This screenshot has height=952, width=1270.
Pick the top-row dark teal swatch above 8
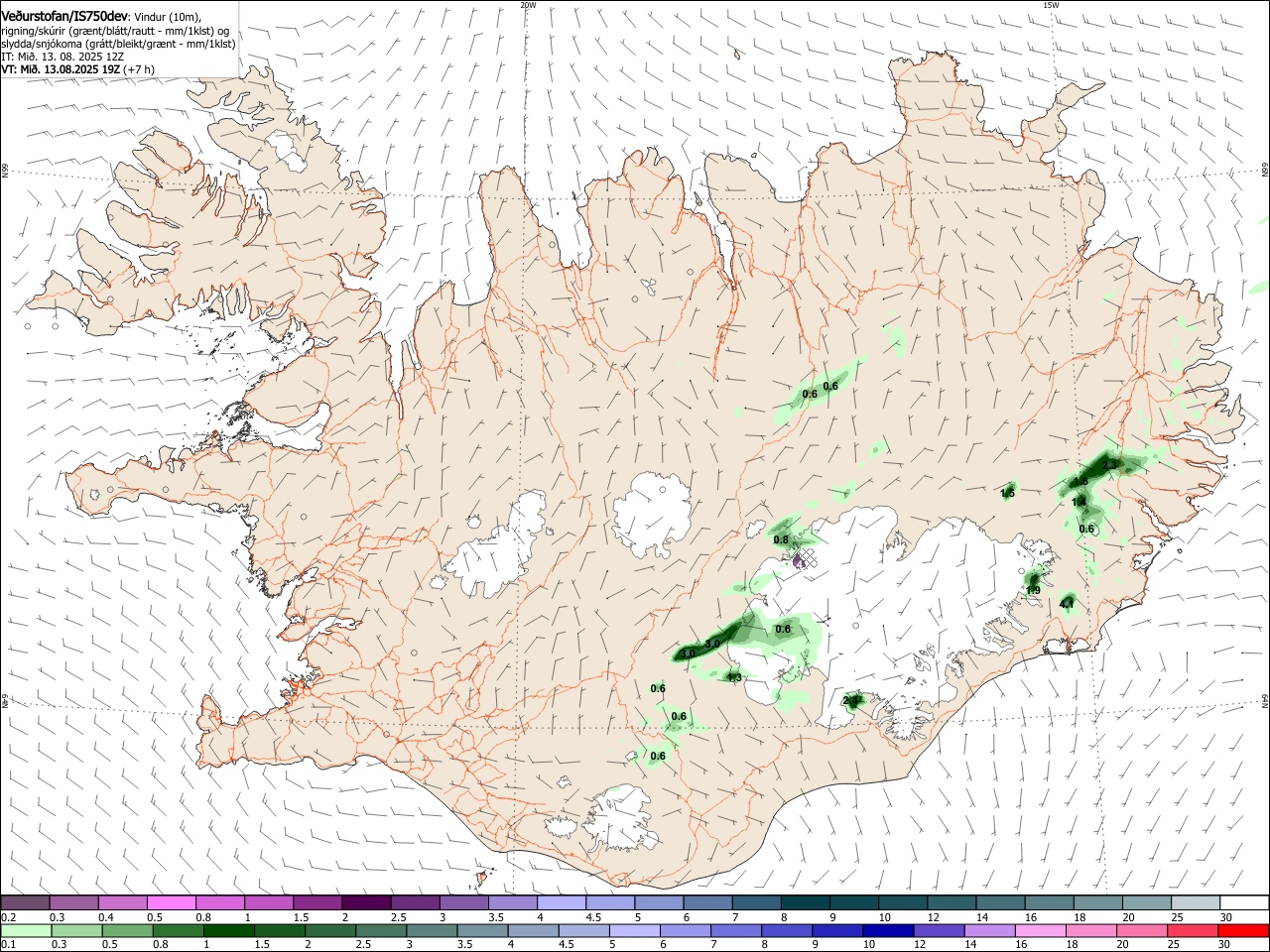pyautogui.click(x=806, y=903)
